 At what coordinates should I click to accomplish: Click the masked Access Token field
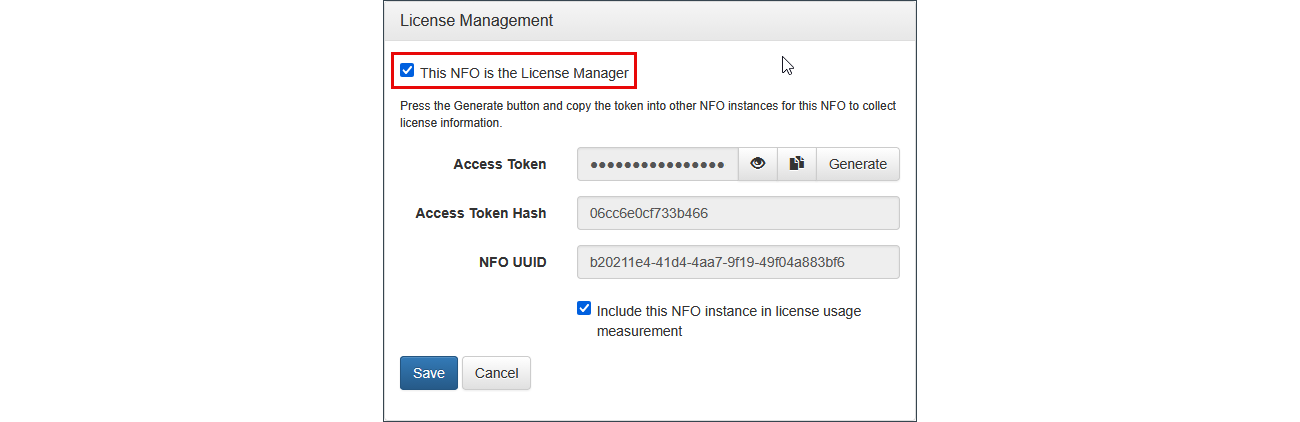click(657, 164)
